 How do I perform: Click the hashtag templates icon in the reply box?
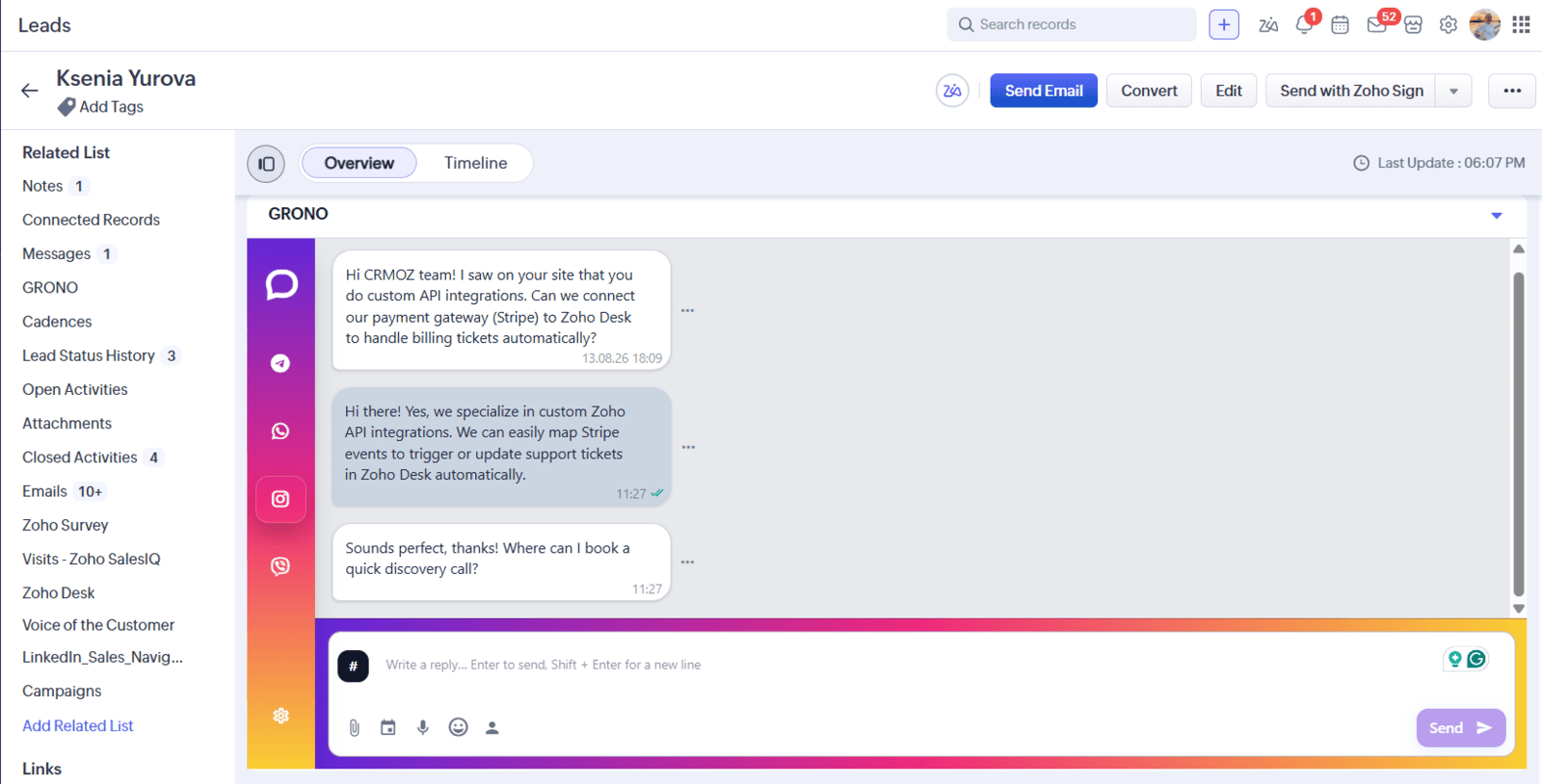tap(353, 666)
